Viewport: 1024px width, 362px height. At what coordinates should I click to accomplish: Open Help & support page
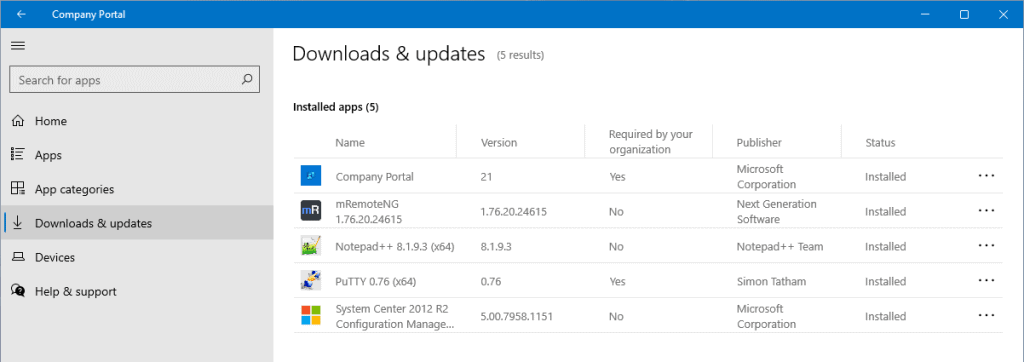click(x=136, y=291)
